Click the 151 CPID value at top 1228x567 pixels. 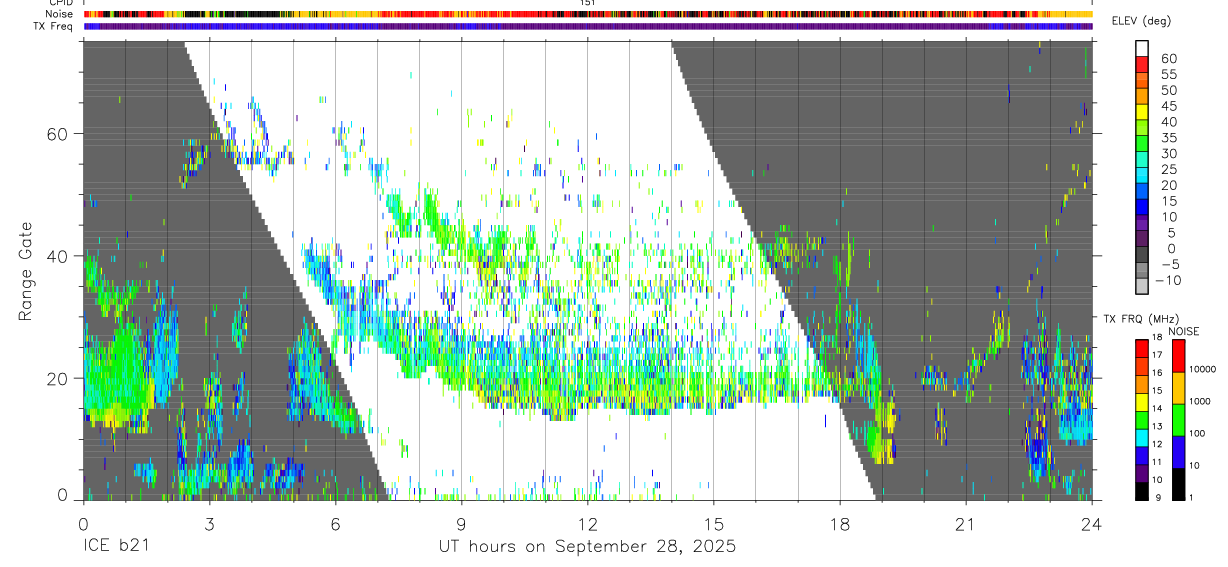click(587, 3)
